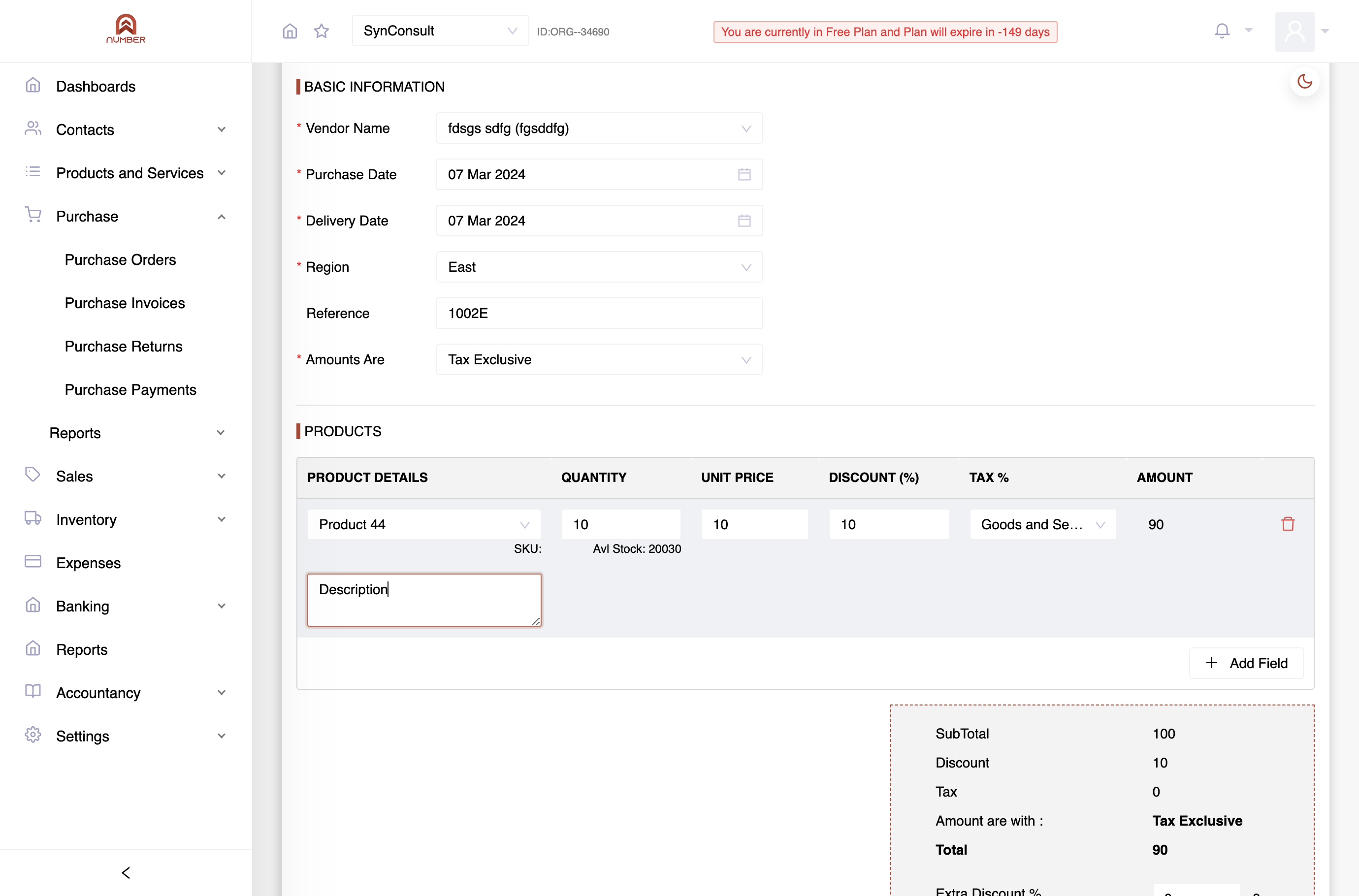
Task: Expand the Contacts menu chevron
Action: pyautogui.click(x=221, y=129)
